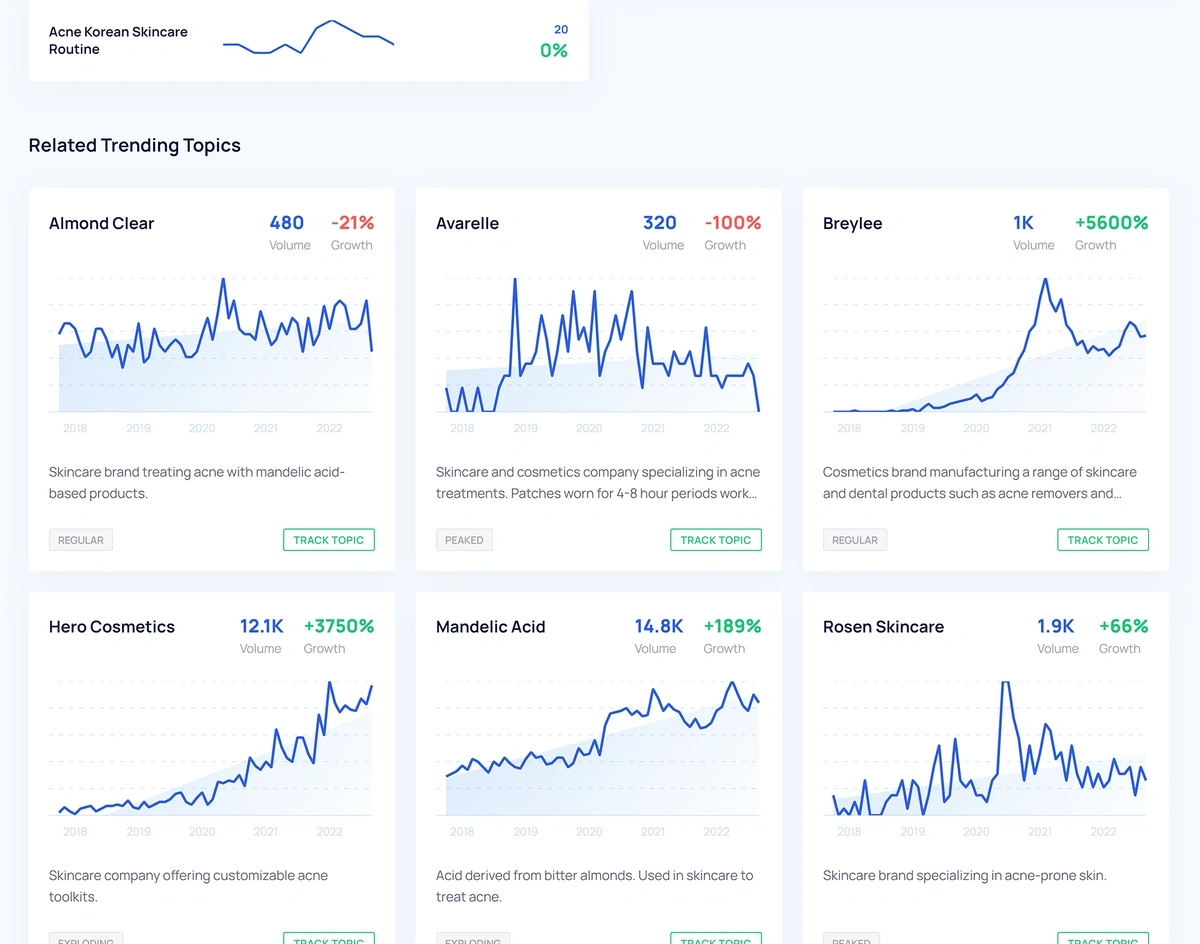Open the Breylee topic title
Viewport: 1200px width, 944px height.
tap(853, 223)
